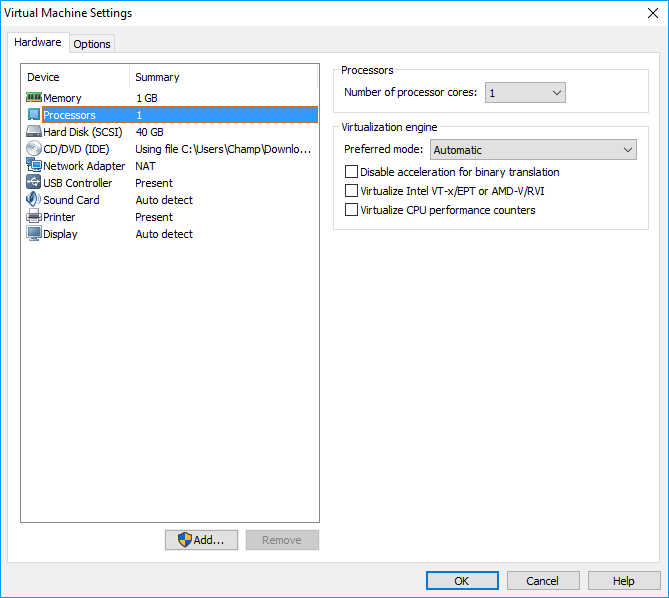Click Display's Auto detect summary

(164, 234)
